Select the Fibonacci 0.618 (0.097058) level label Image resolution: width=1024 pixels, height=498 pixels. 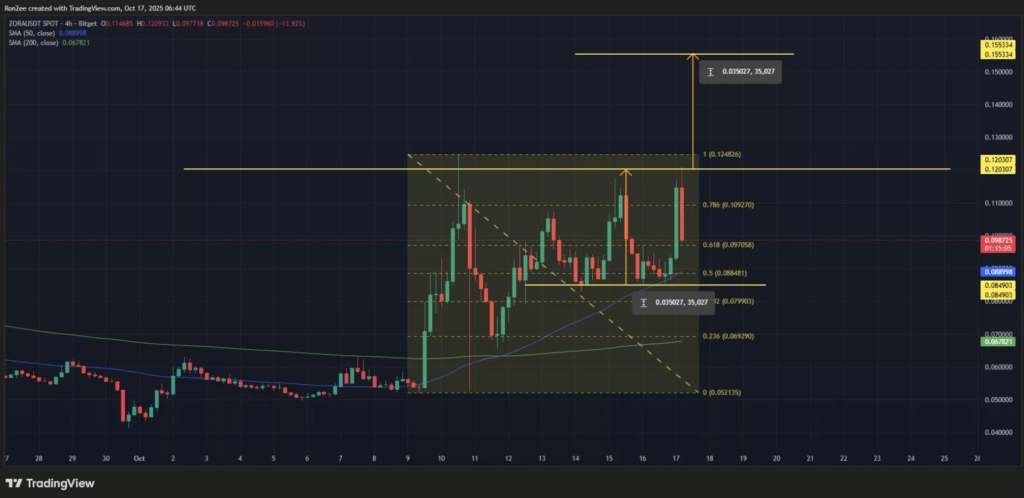click(729, 245)
